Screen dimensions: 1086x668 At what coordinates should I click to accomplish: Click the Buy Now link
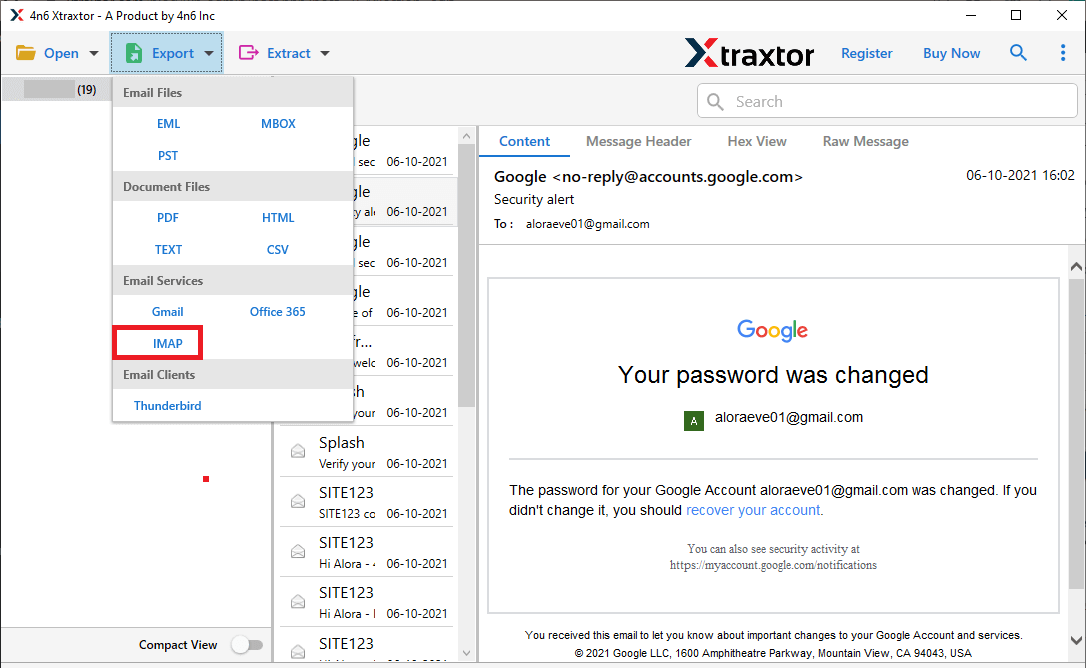951,53
